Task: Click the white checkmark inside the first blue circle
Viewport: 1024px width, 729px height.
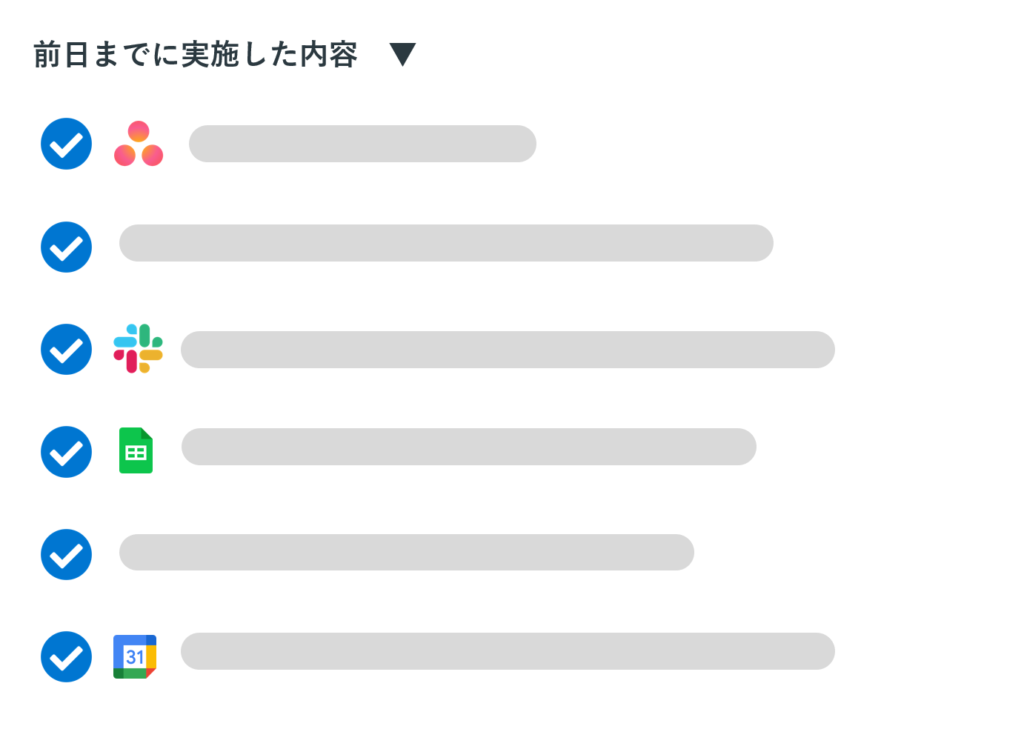Action: point(66,145)
